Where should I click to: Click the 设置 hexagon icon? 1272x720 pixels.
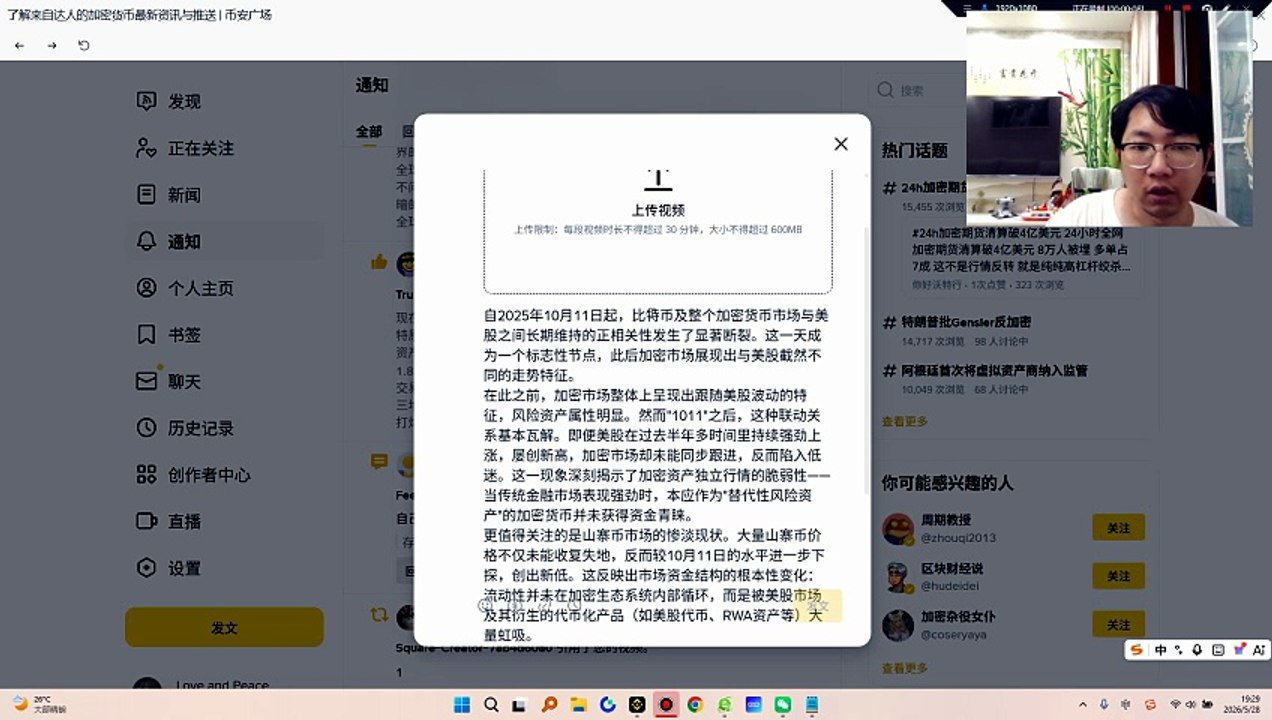pos(147,568)
